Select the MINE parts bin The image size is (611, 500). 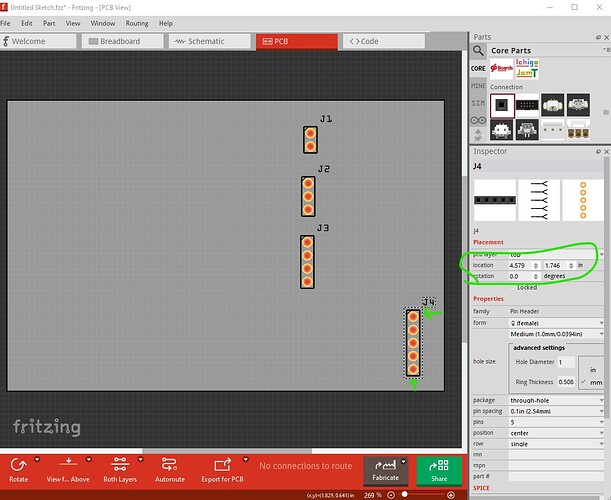[x=478, y=86]
